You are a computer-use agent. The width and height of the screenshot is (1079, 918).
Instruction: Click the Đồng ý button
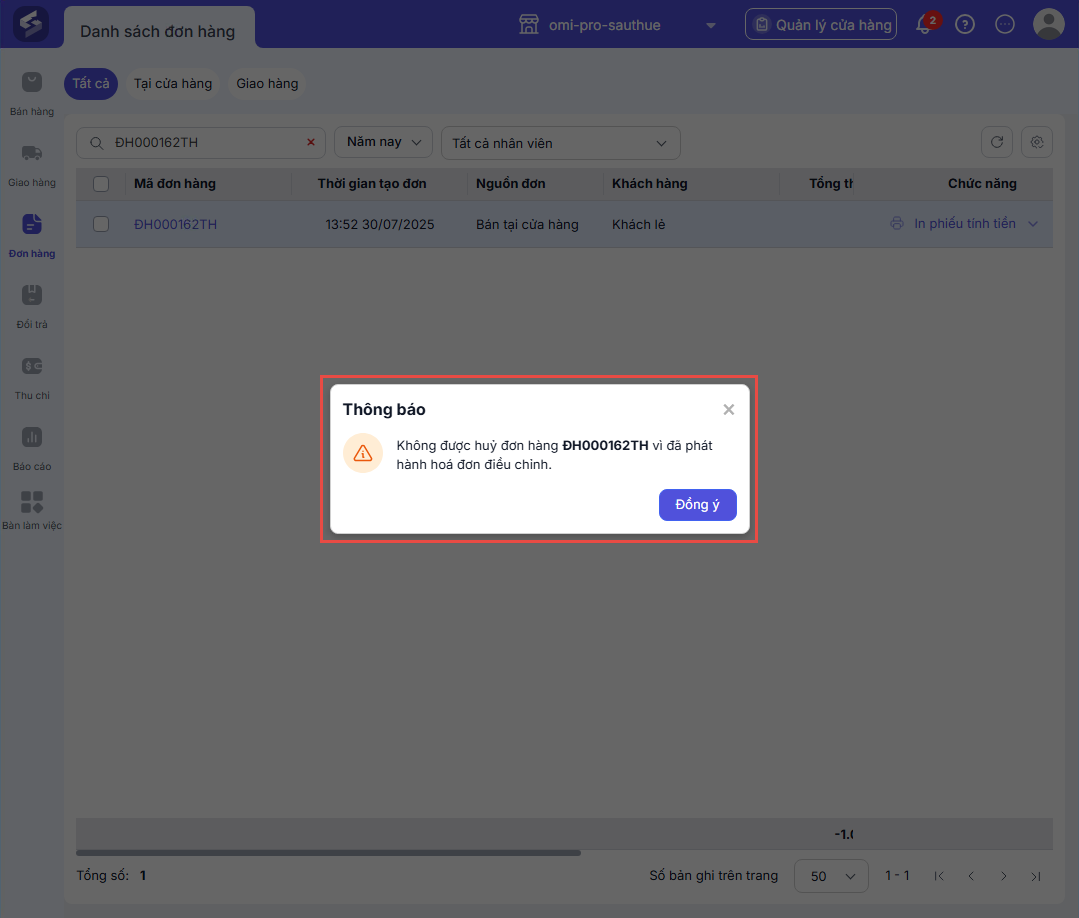point(697,504)
